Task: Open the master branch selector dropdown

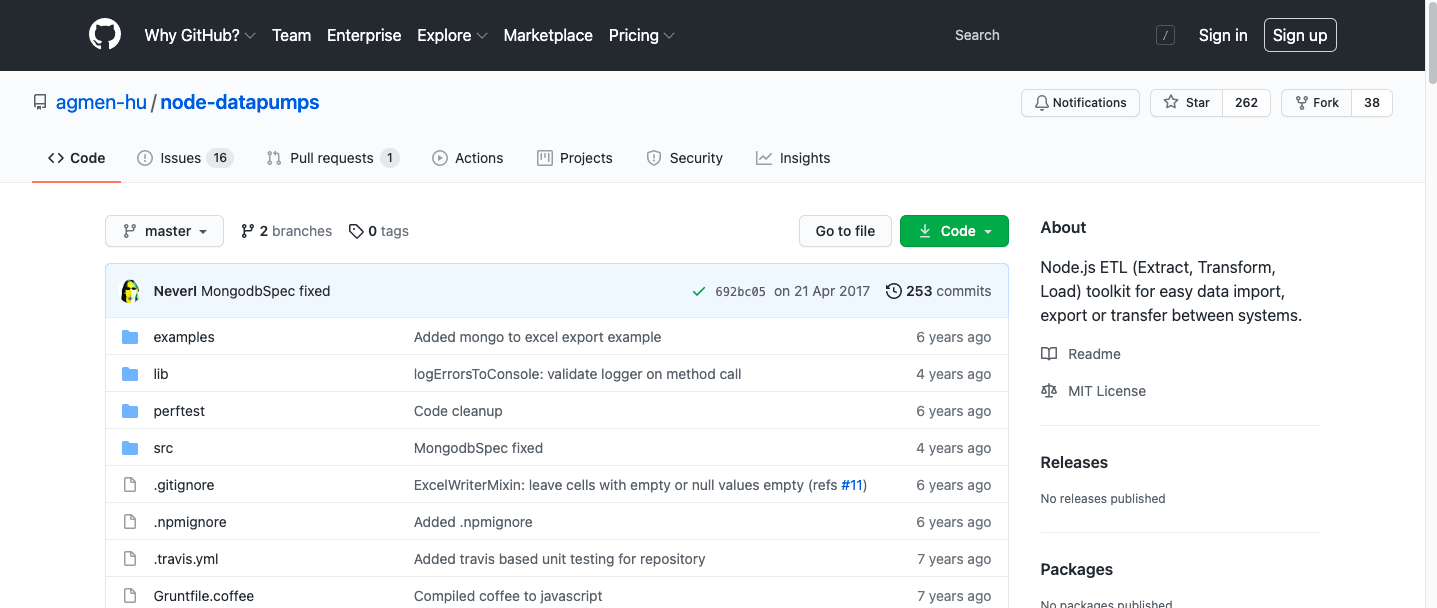Action: point(164,231)
